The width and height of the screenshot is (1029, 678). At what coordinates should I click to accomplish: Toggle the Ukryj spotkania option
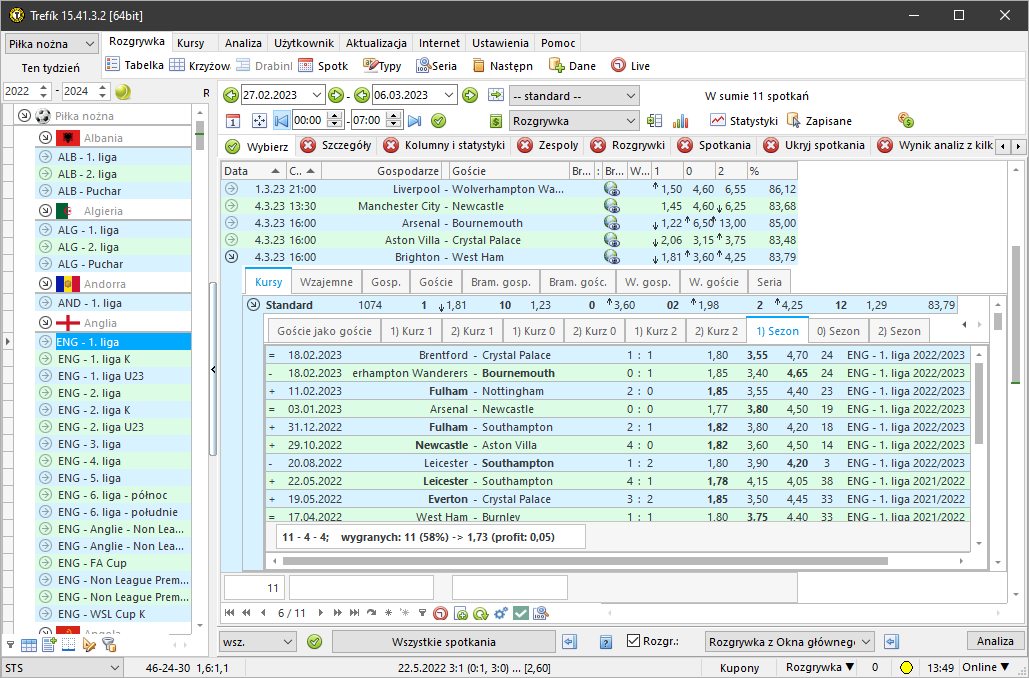tap(771, 146)
